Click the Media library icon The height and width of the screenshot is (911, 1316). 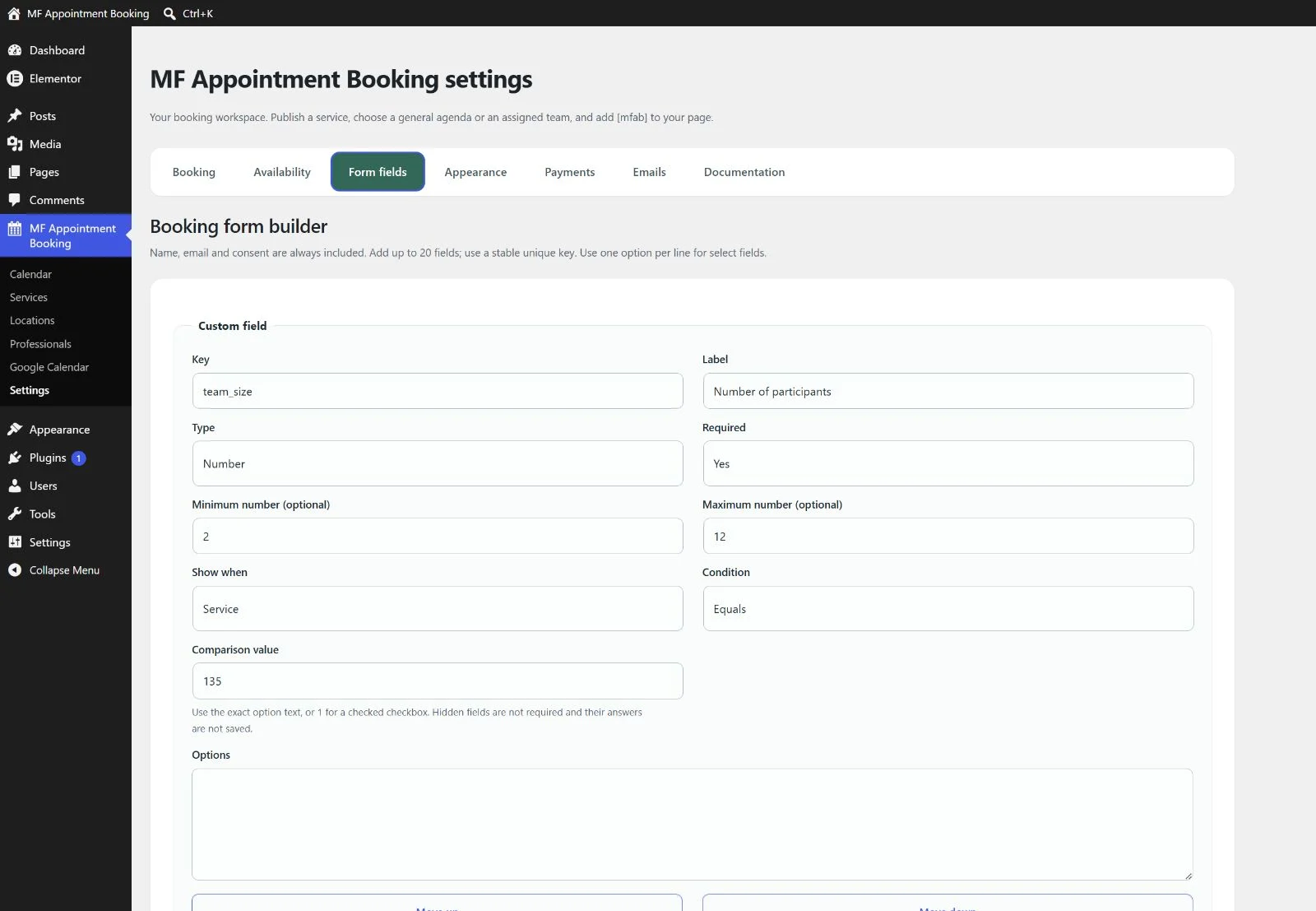point(15,144)
